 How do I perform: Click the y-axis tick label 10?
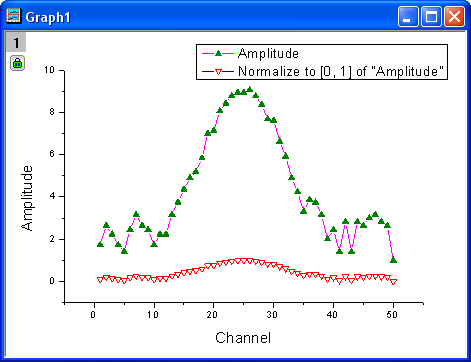tap(49, 70)
